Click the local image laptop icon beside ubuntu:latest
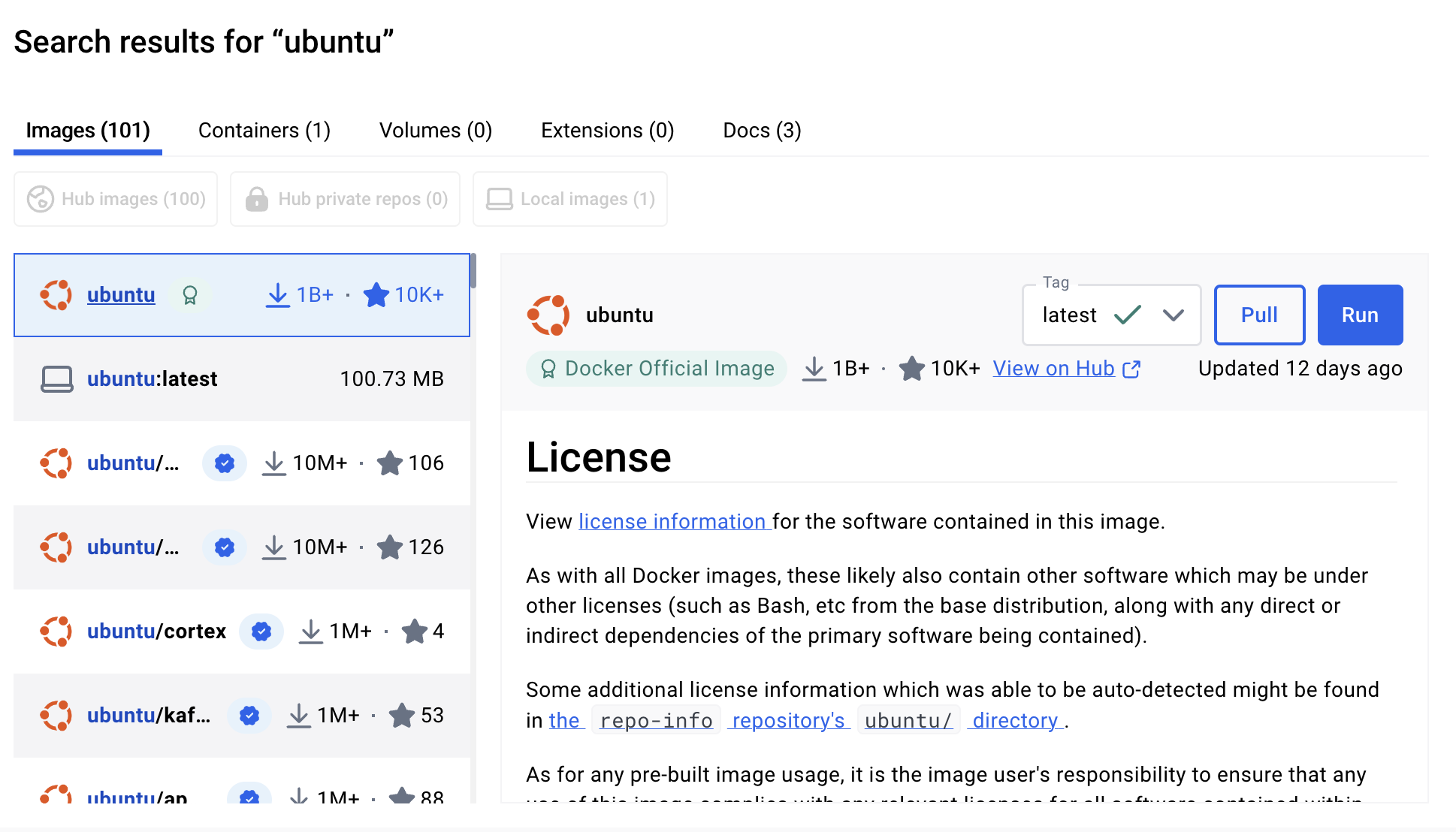Screen dimensions: 1456x832 pos(56,379)
